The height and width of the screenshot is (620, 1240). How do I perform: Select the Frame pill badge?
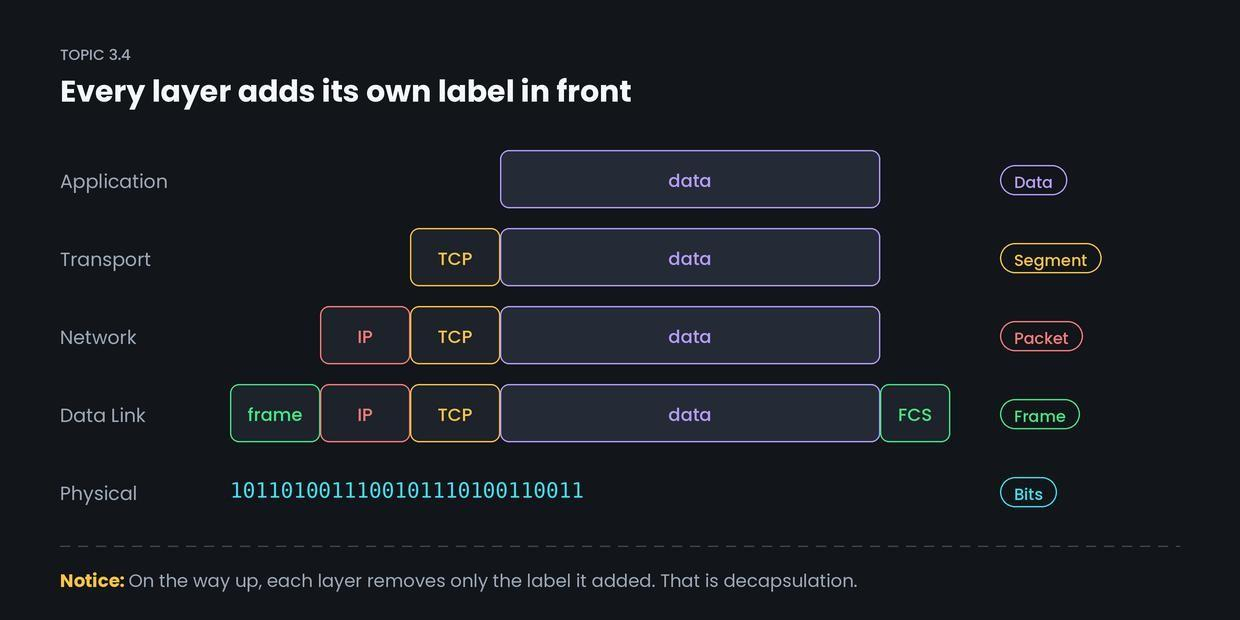(x=1039, y=415)
